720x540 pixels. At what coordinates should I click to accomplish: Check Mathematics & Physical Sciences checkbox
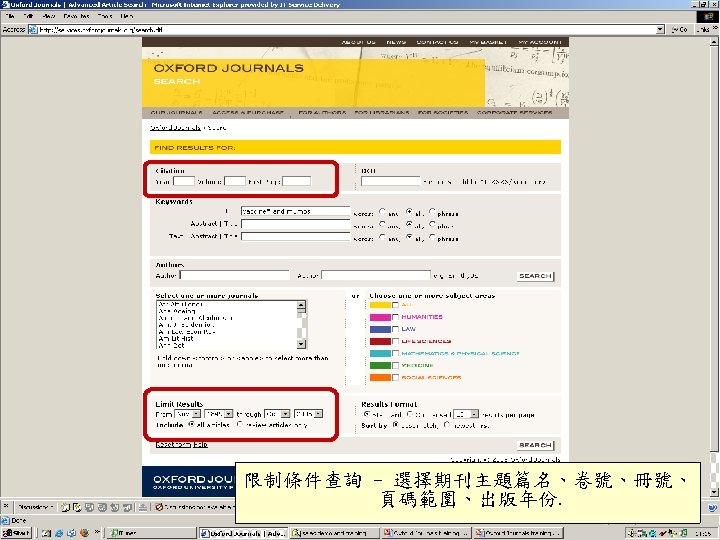click(395, 353)
